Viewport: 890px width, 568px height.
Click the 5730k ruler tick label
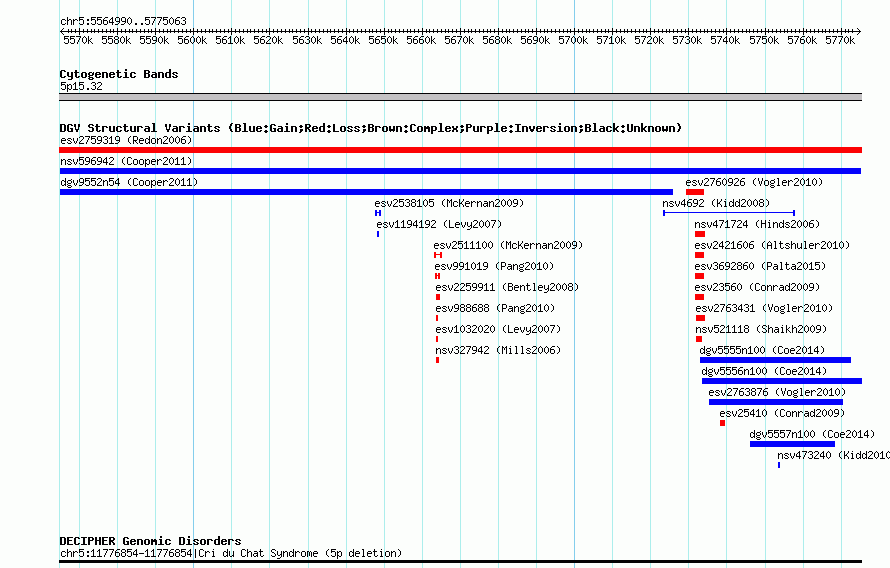(687, 40)
